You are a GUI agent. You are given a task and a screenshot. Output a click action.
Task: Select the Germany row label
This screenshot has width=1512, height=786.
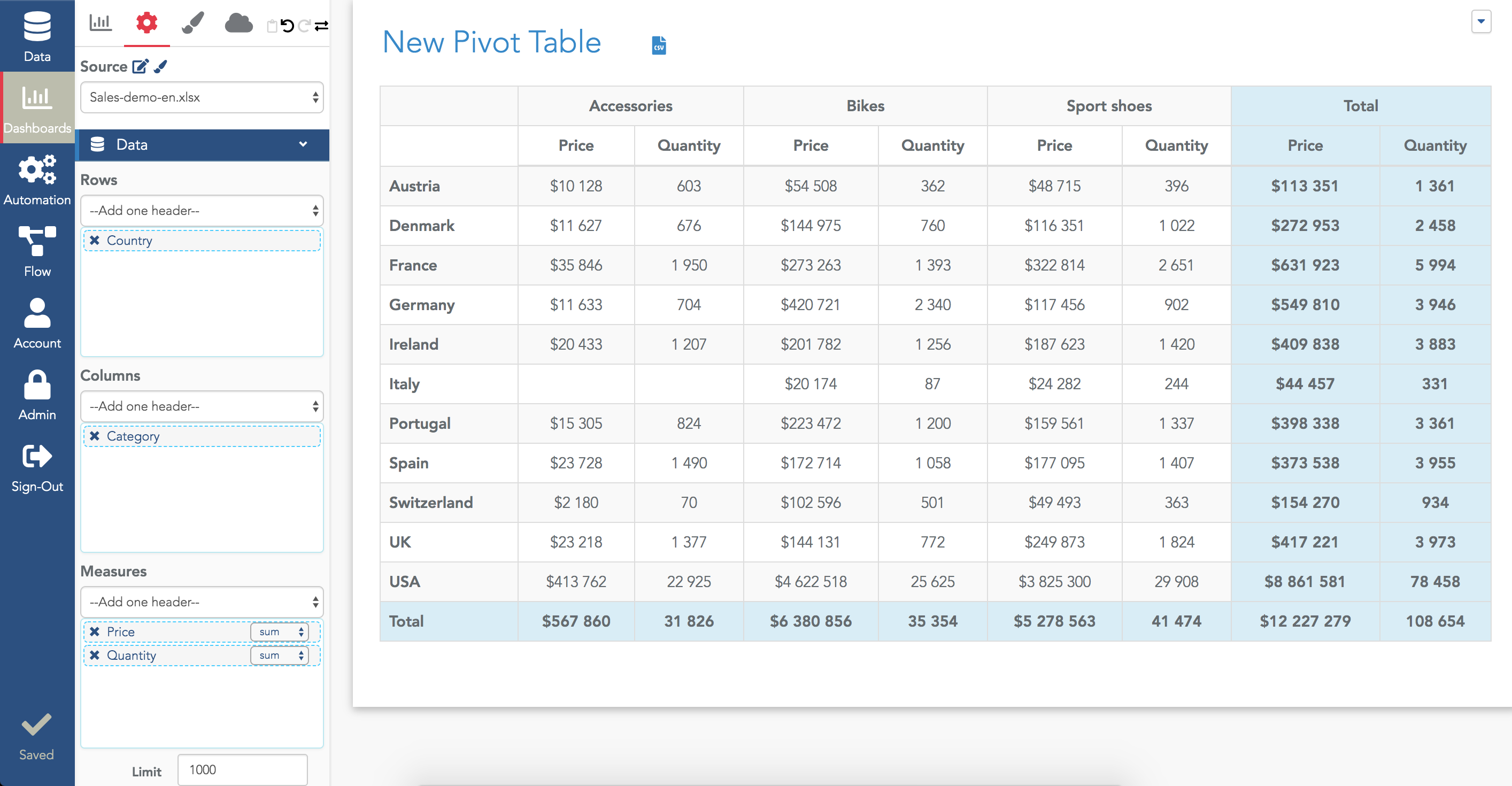click(421, 305)
